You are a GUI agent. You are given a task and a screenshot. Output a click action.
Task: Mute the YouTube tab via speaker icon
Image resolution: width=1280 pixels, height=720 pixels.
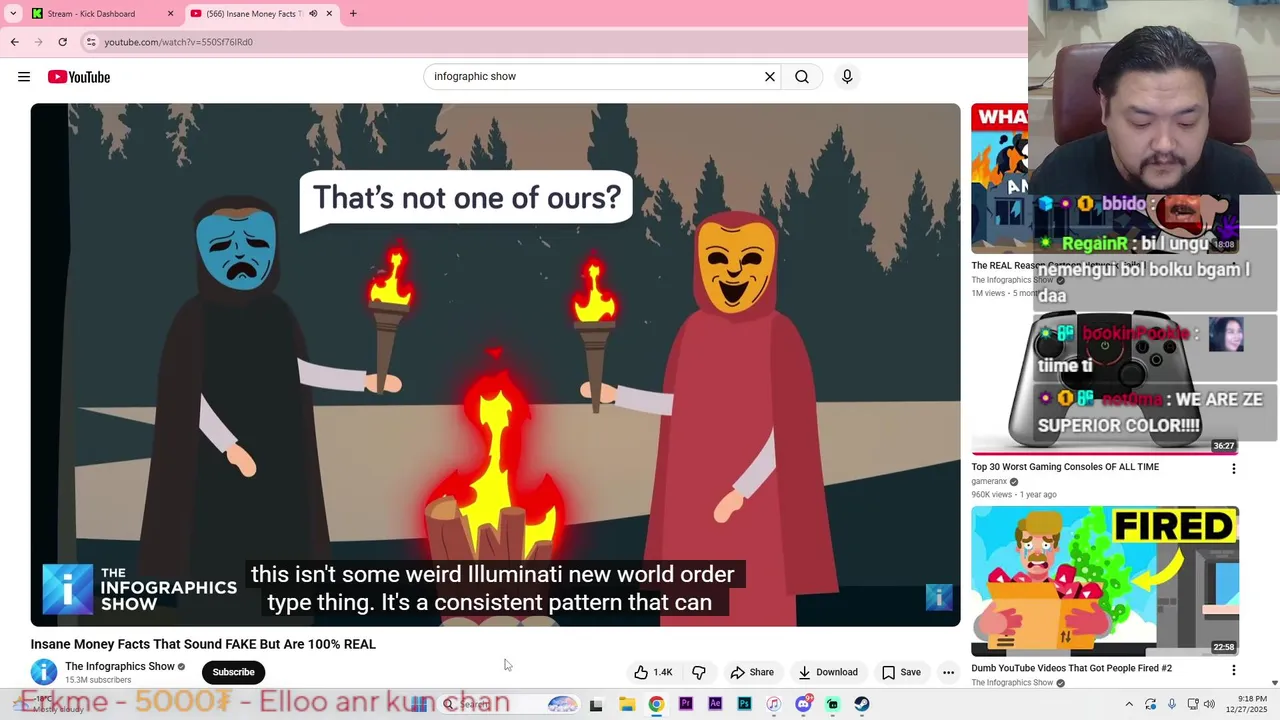(313, 14)
